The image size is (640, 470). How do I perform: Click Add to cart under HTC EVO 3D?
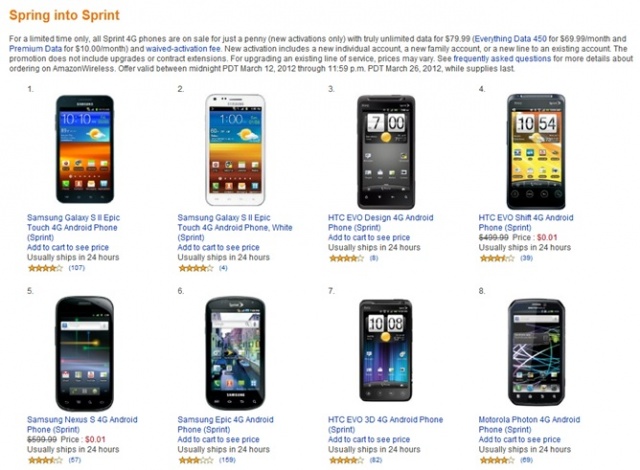click(369, 439)
